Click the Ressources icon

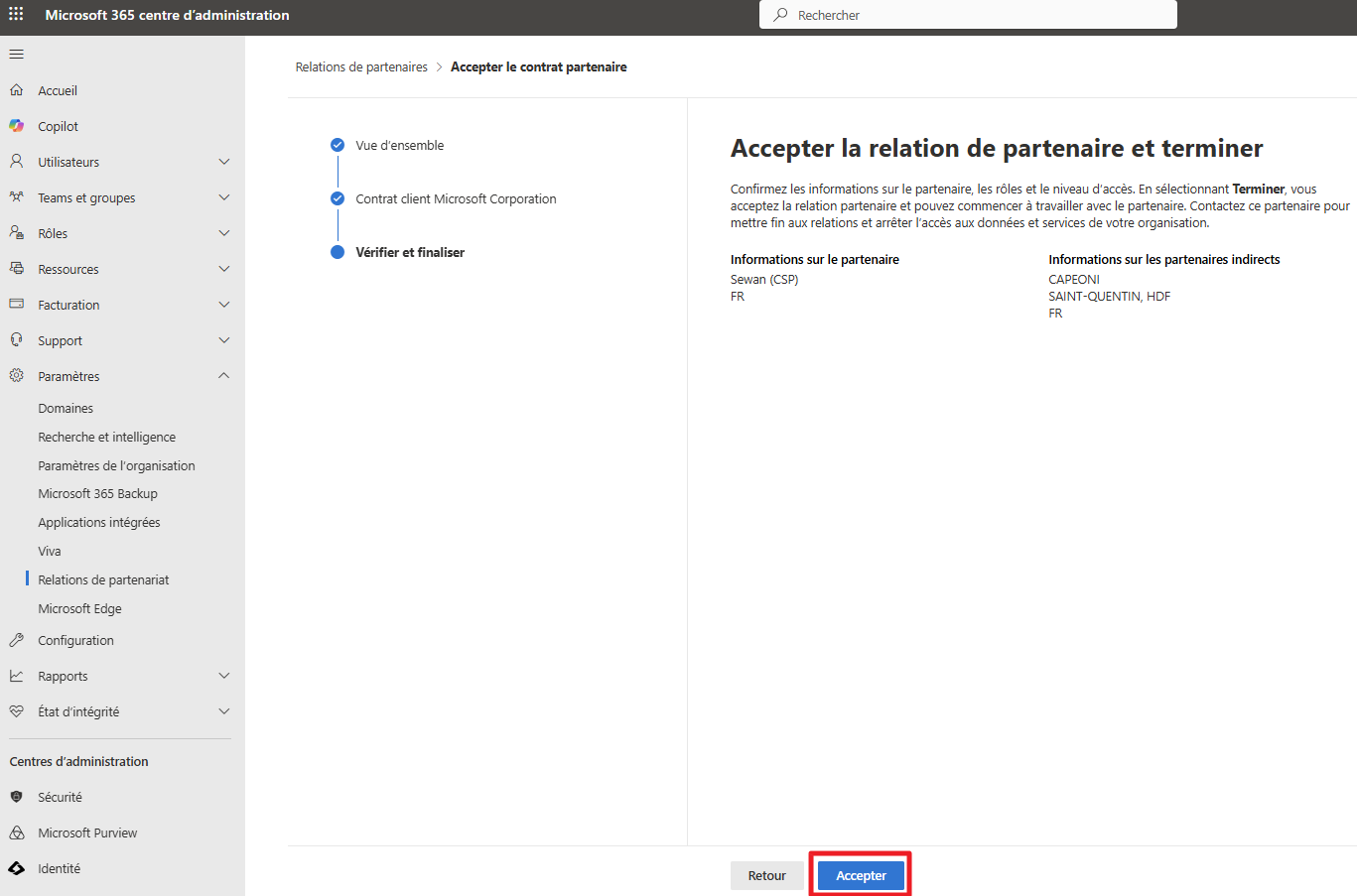click(16, 269)
